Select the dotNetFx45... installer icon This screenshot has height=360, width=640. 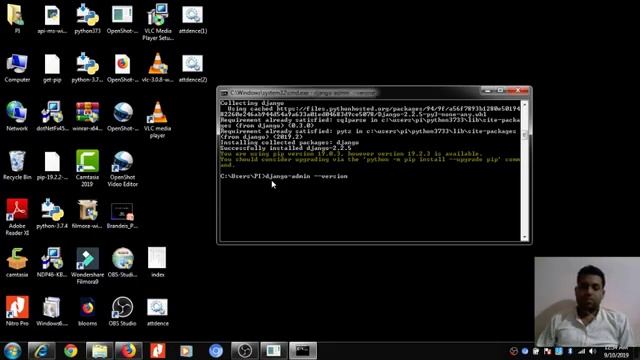click(x=52, y=116)
